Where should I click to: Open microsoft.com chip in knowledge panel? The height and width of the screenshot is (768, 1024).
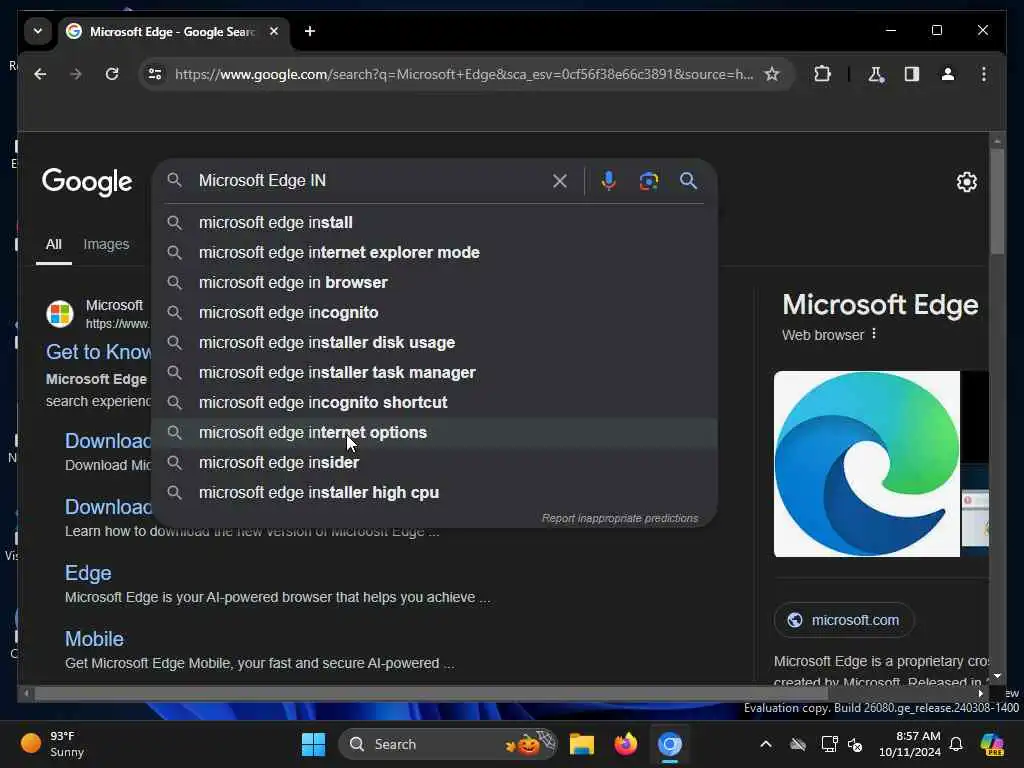click(844, 620)
